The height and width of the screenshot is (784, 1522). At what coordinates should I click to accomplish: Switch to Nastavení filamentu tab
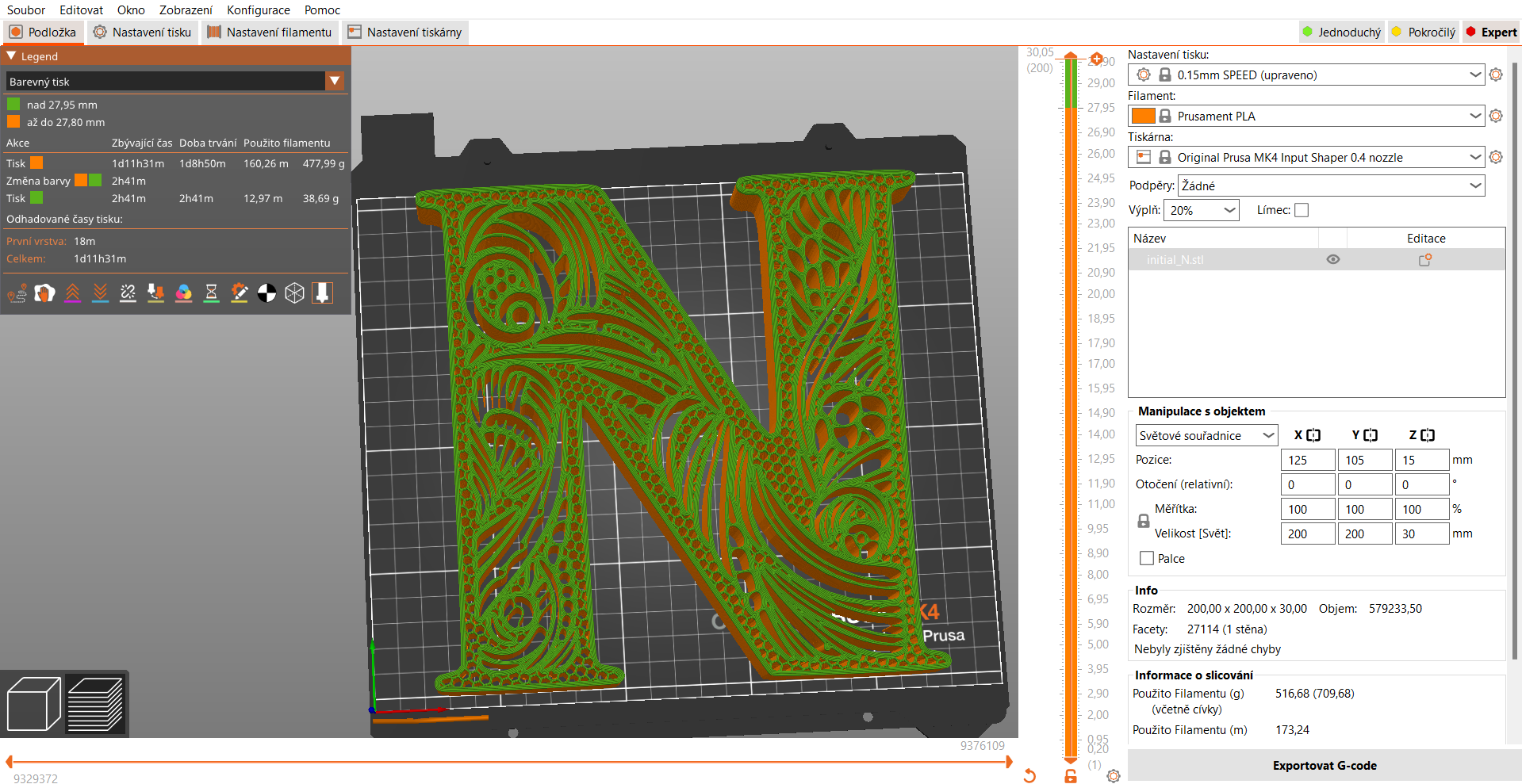tap(270, 33)
